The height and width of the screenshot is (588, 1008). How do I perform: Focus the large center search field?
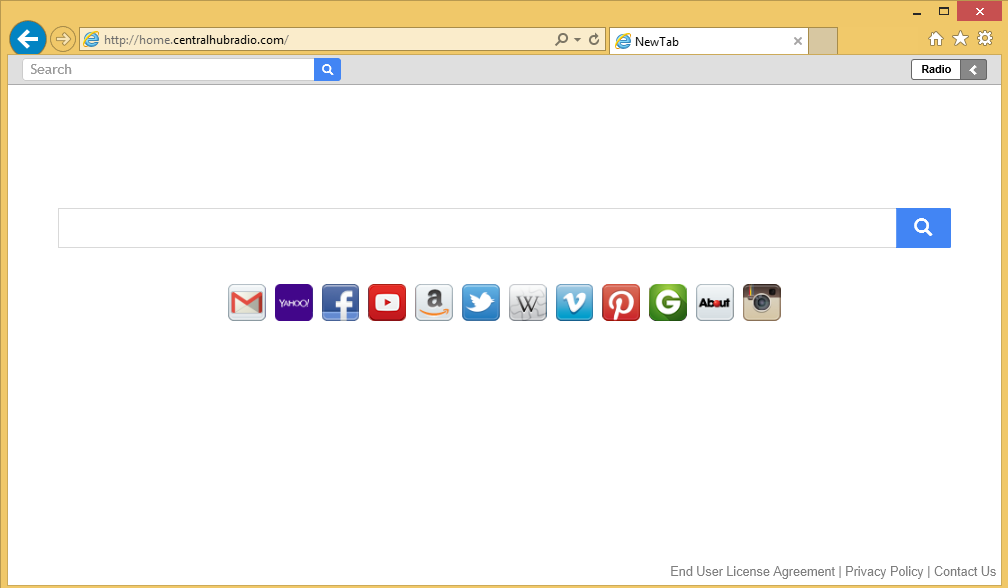[477, 227]
